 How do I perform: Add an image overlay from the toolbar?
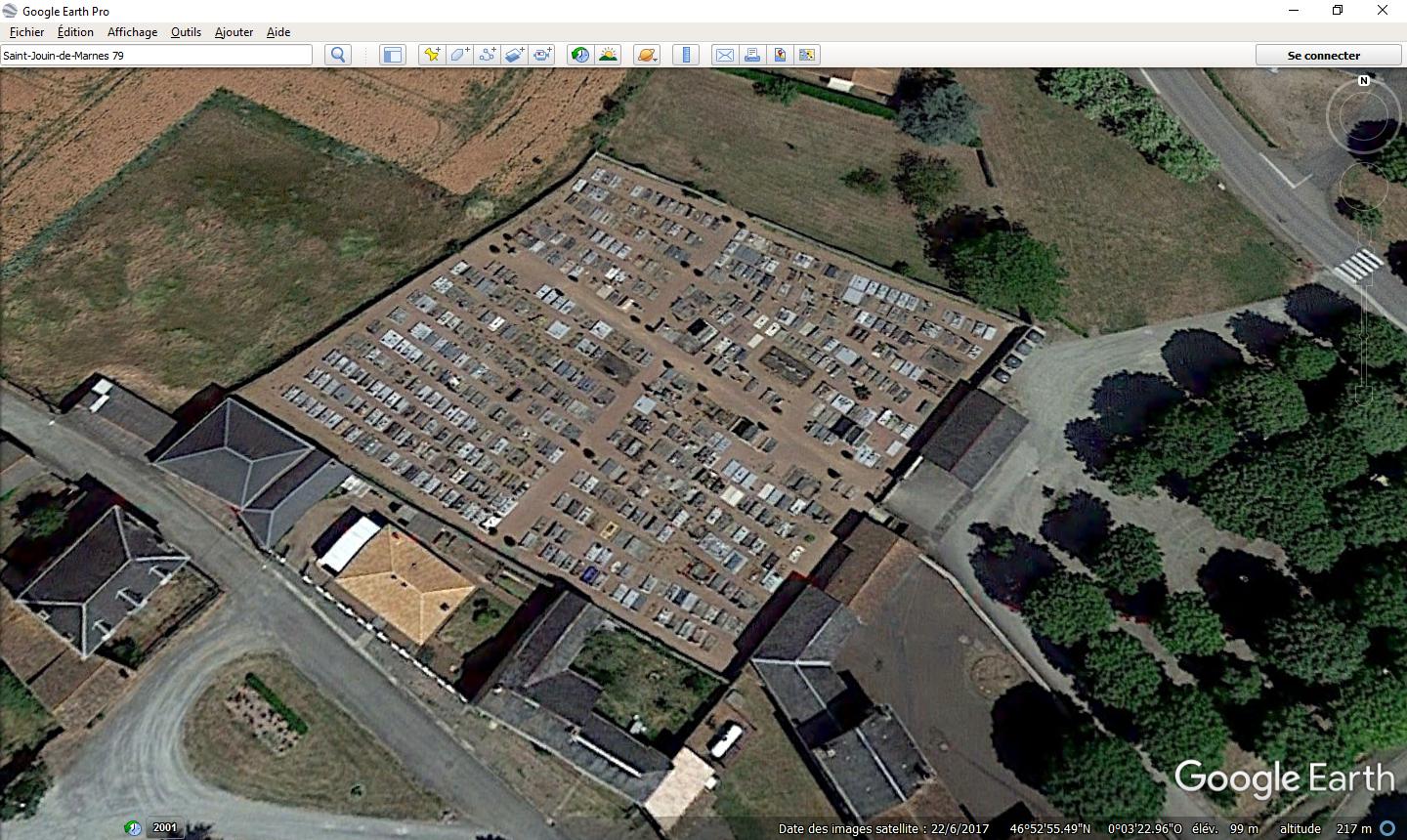pyautogui.click(x=514, y=55)
